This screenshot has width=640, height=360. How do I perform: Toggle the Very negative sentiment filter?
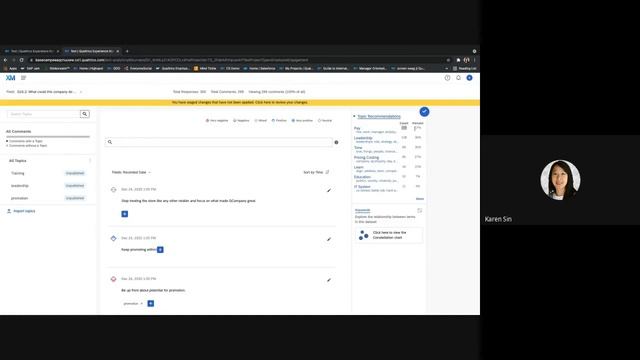coord(217,120)
